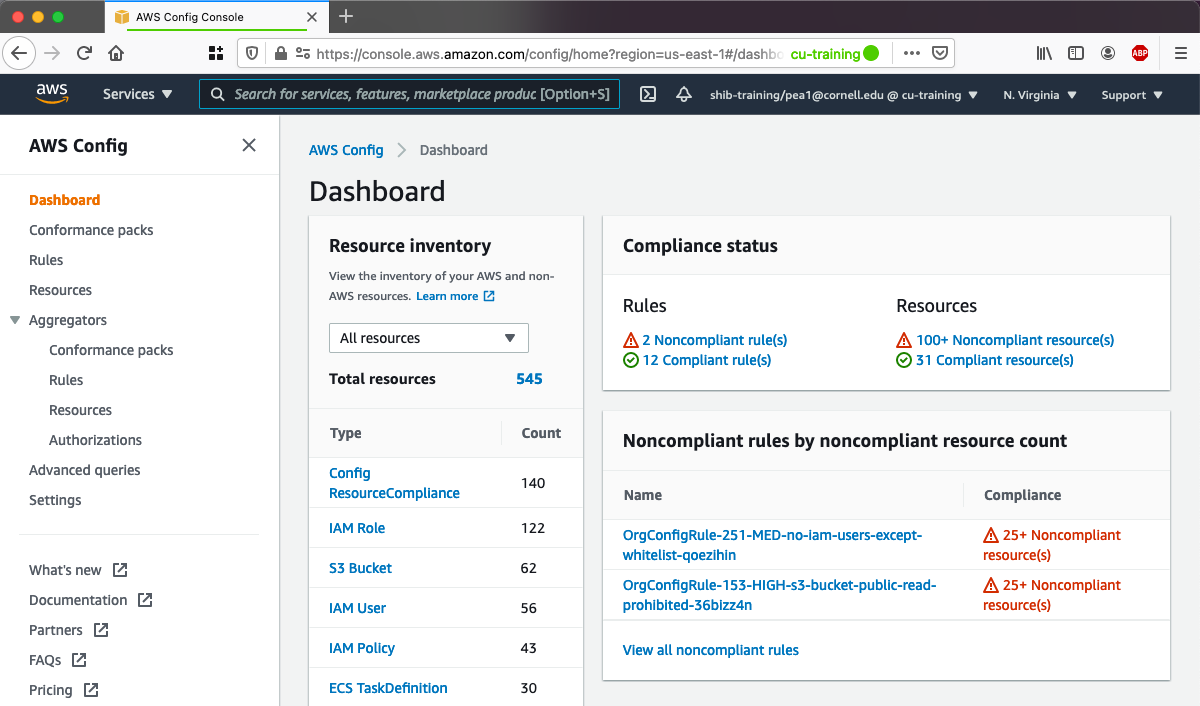Click the external link icon beside FAQs
This screenshot has width=1200, height=706.
click(x=79, y=660)
